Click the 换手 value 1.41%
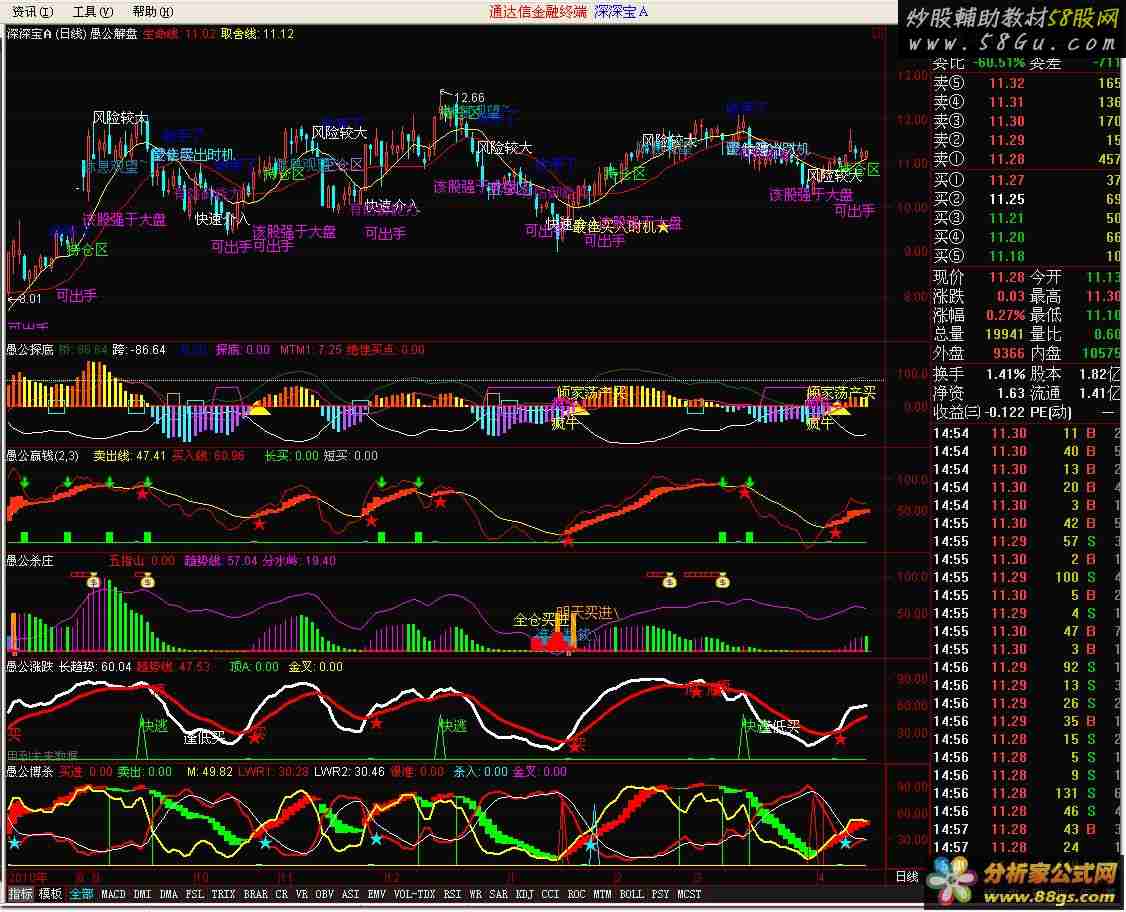Screen dimensions: 1126x912 coord(1006,374)
